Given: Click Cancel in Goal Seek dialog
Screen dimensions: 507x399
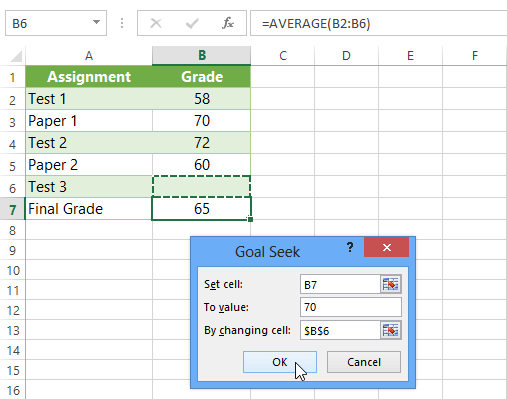Looking at the screenshot, I should click(x=364, y=362).
